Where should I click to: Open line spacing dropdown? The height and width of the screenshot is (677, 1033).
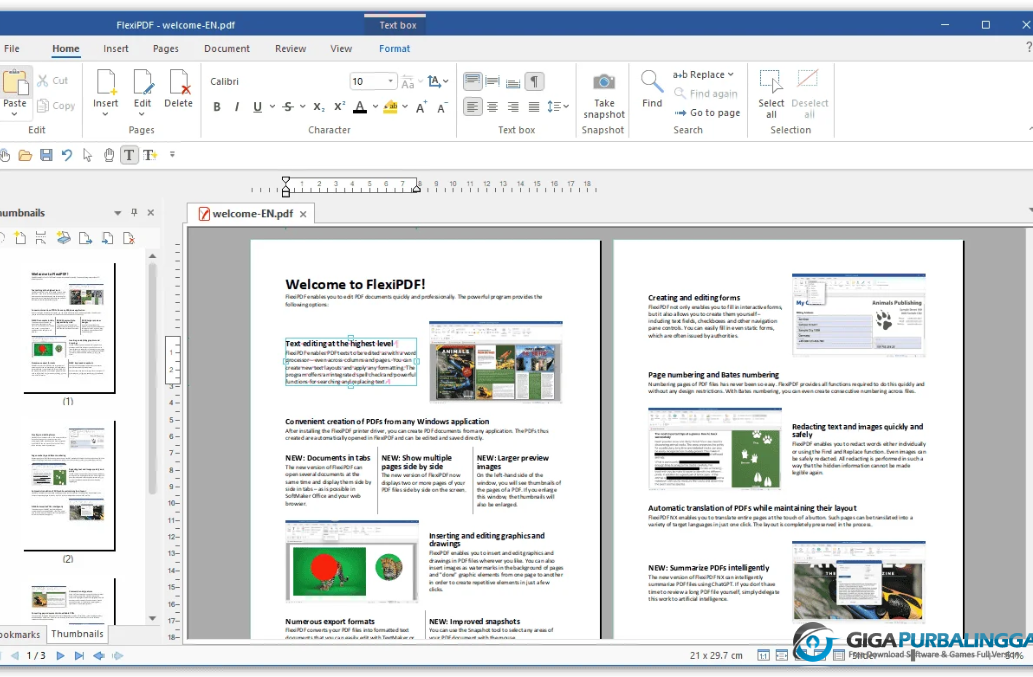pos(559,107)
